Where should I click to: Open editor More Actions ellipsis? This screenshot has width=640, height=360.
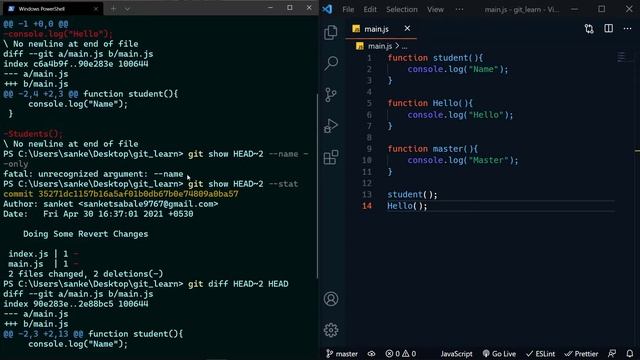(627, 29)
